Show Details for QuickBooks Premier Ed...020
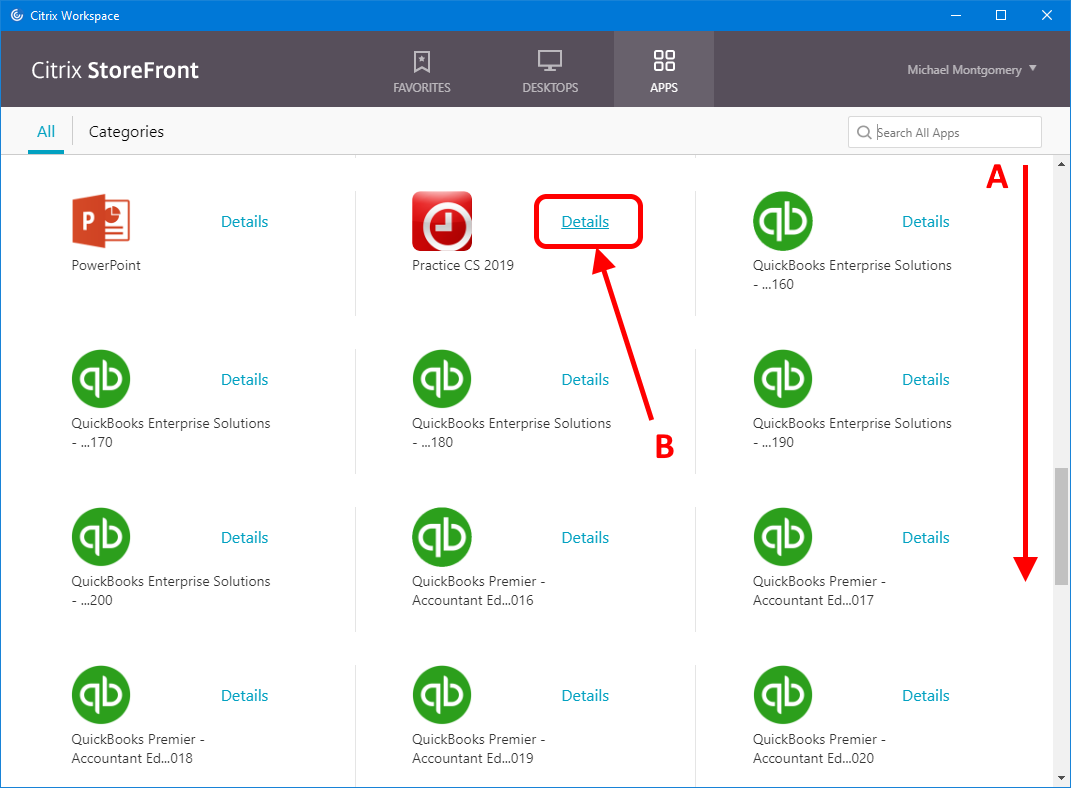The width and height of the screenshot is (1071, 788). coord(926,695)
